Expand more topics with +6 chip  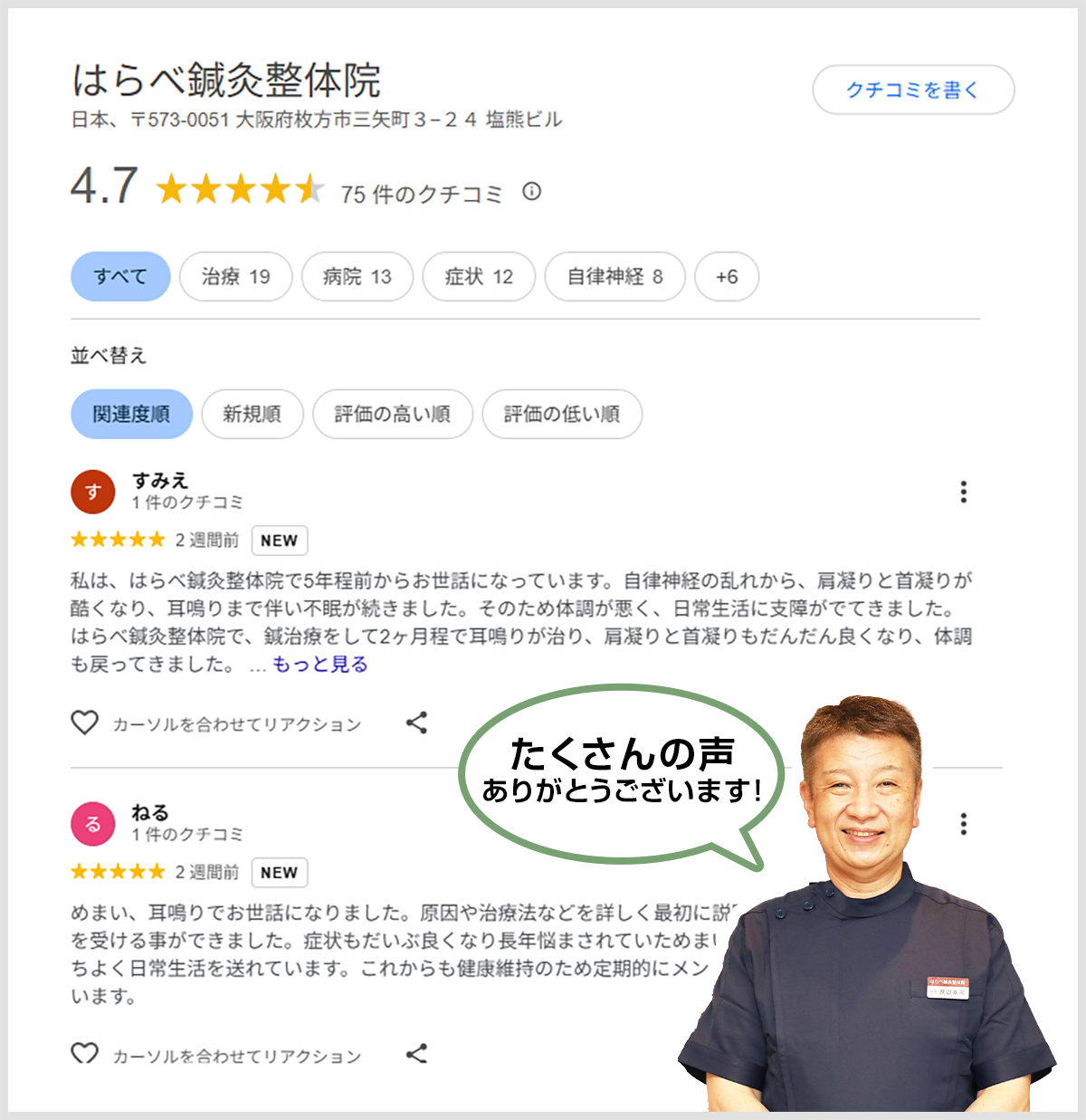pos(727,276)
